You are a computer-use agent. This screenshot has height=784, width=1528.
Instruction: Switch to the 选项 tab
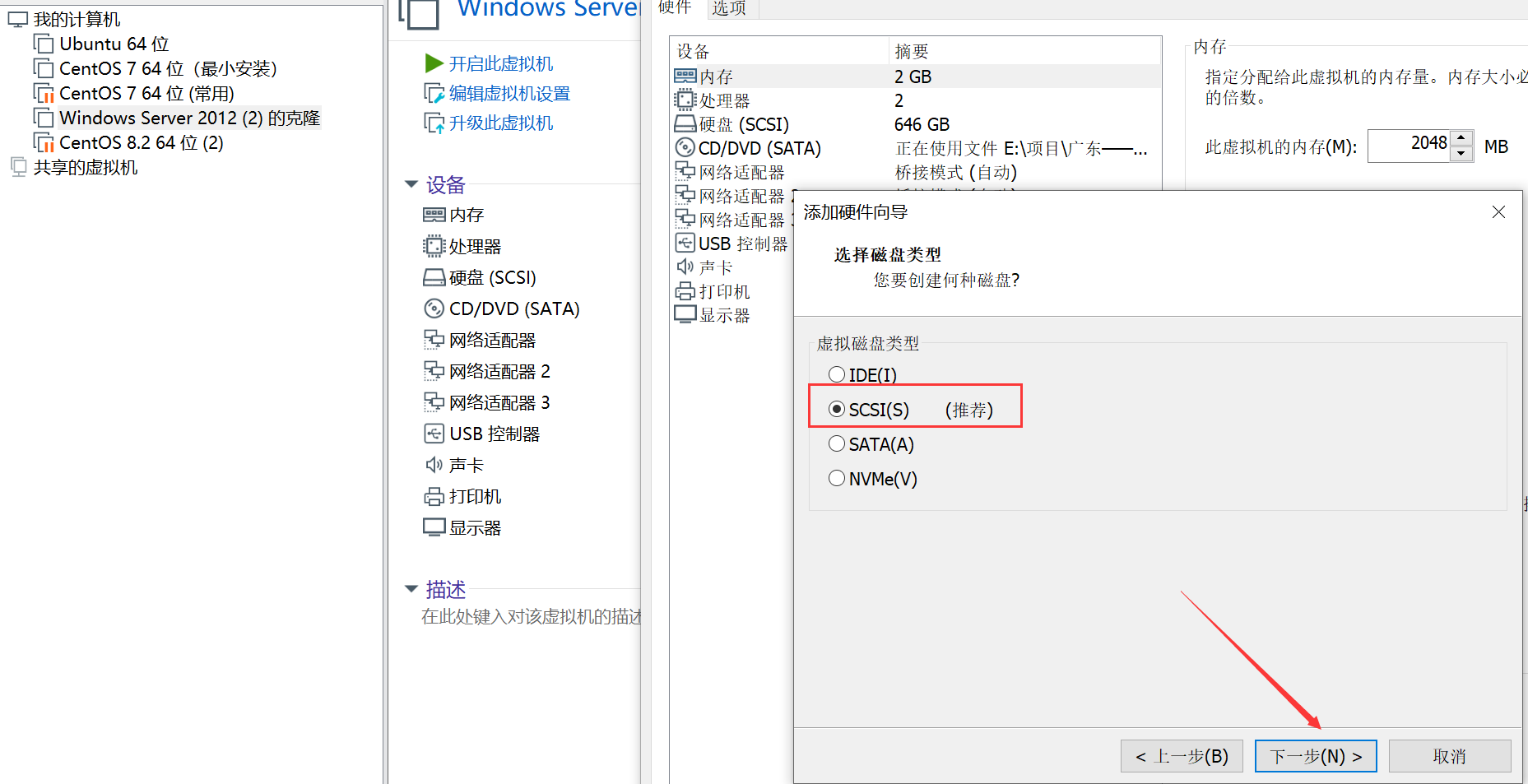pos(729,8)
